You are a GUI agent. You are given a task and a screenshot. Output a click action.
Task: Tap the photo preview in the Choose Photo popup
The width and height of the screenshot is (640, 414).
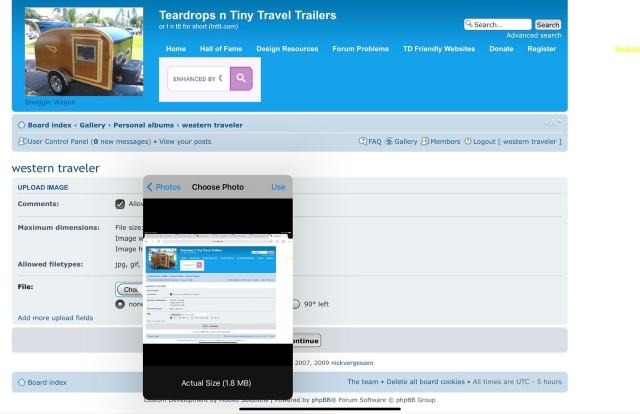[x=218, y=289]
